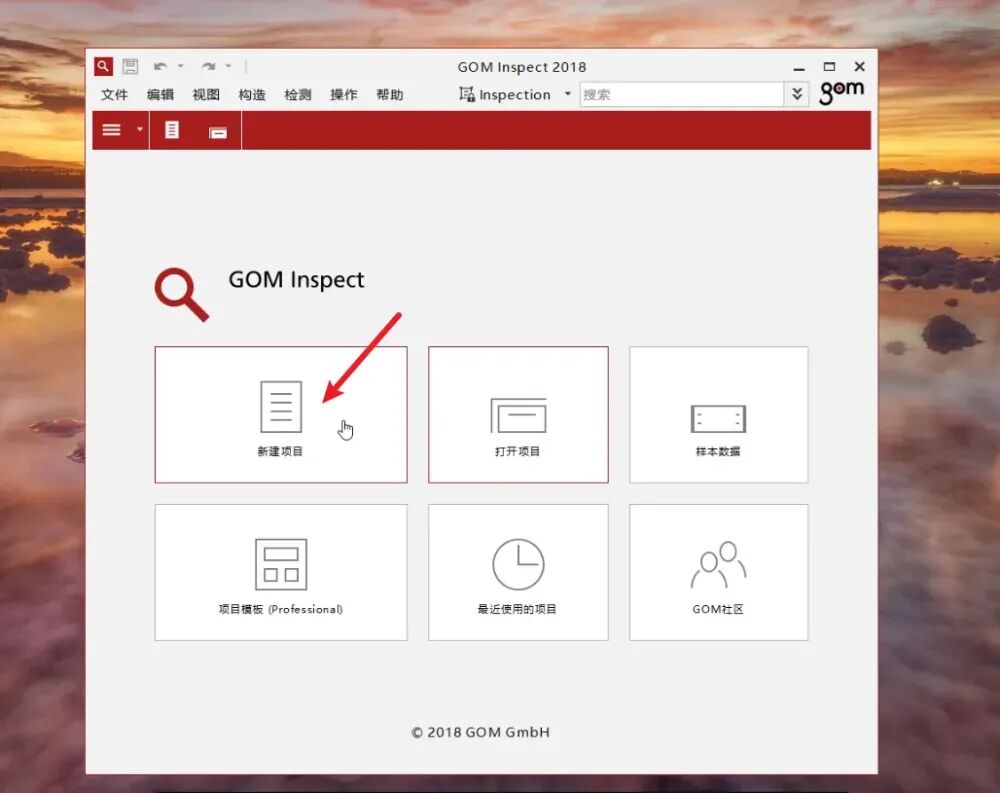Image resolution: width=1000 pixels, height=793 pixels.
Task: Click the redo arrow icon
Action: click(x=208, y=66)
